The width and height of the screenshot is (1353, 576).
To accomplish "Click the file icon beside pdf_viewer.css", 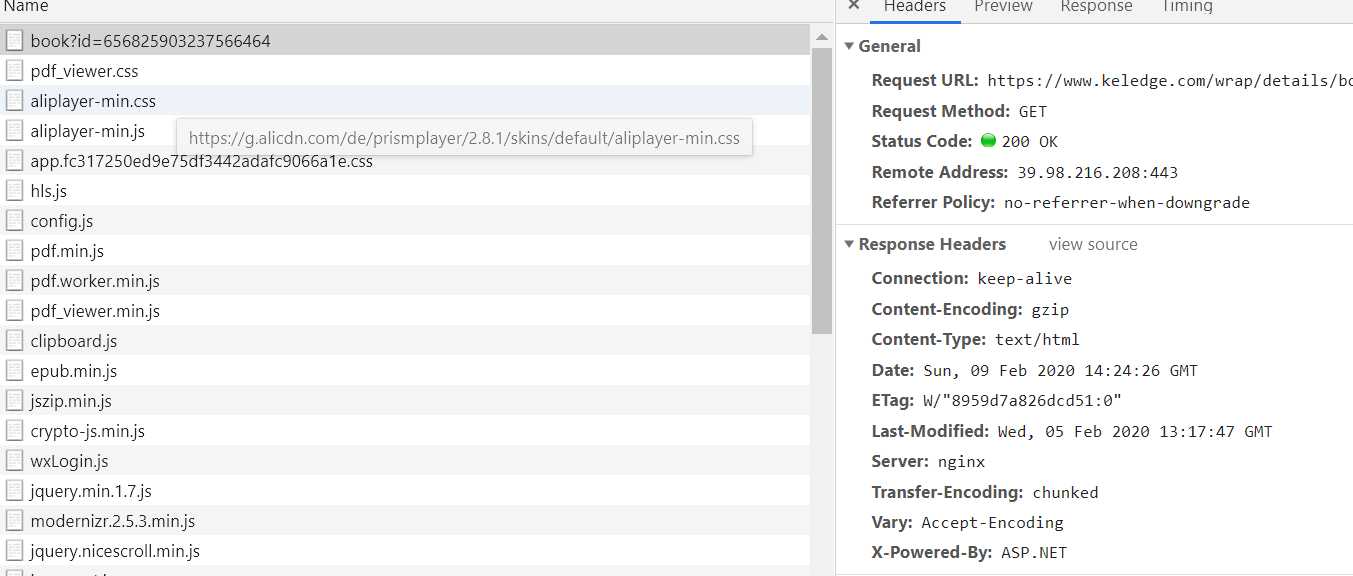I will 14,71.
